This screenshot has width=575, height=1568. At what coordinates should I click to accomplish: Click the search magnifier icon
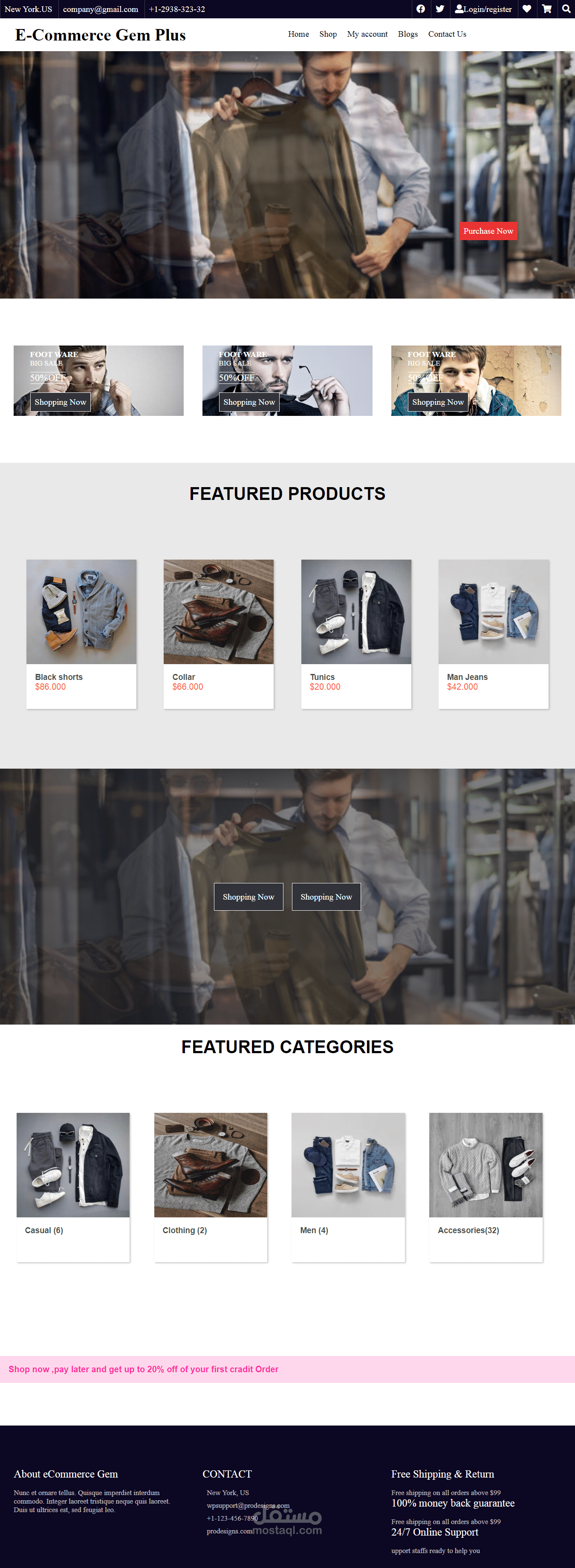point(566,9)
